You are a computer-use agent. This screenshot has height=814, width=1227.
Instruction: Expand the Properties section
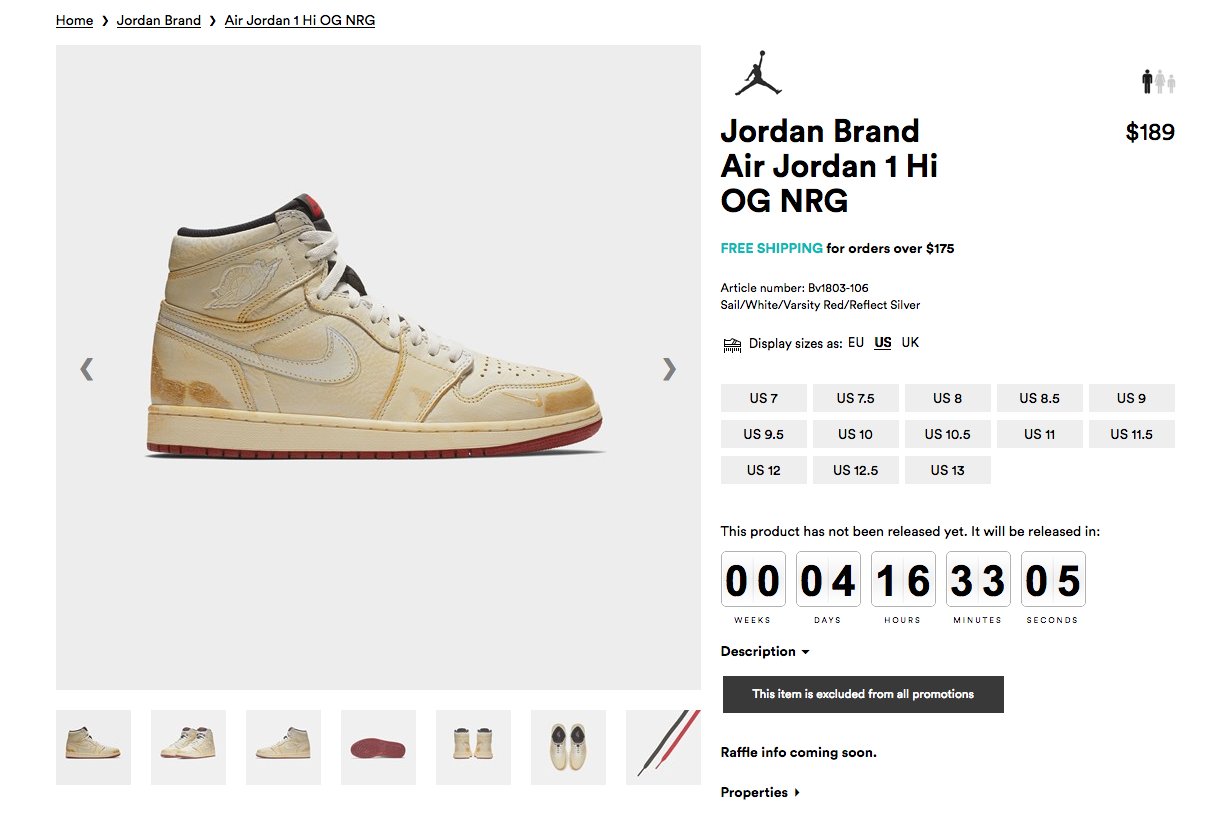pos(760,792)
